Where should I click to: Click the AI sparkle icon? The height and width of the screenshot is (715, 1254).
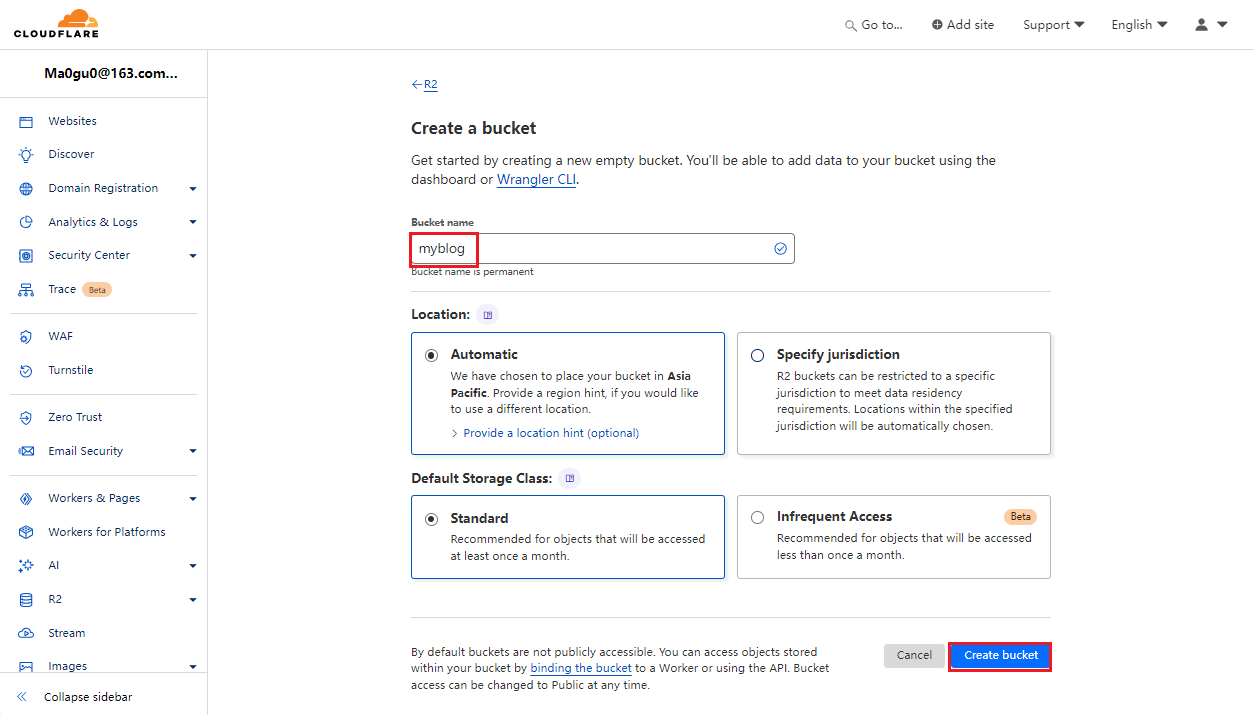(x=26, y=566)
